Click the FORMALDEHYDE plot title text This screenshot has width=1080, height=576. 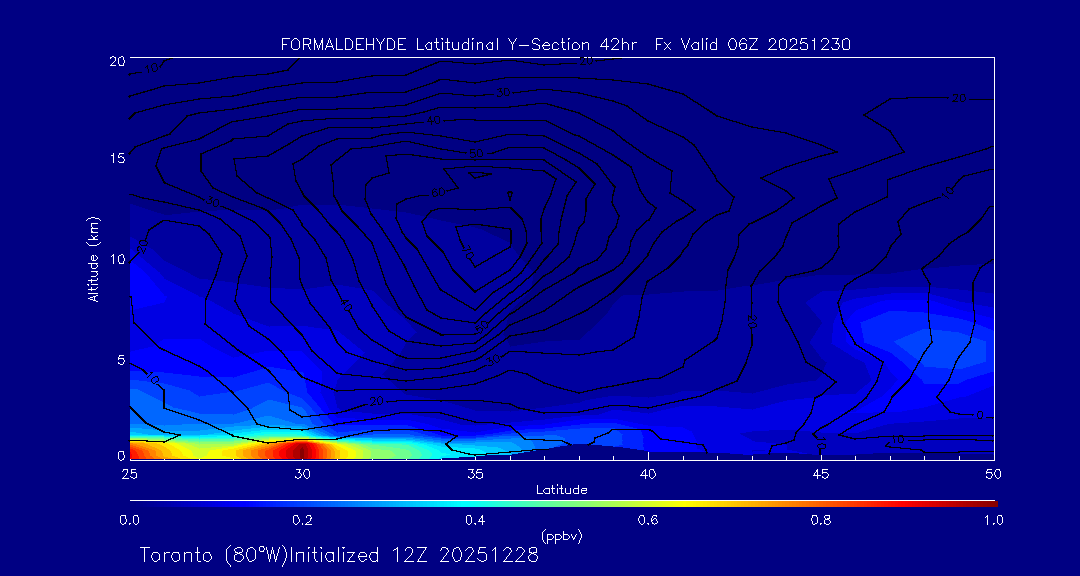[x=565, y=44]
